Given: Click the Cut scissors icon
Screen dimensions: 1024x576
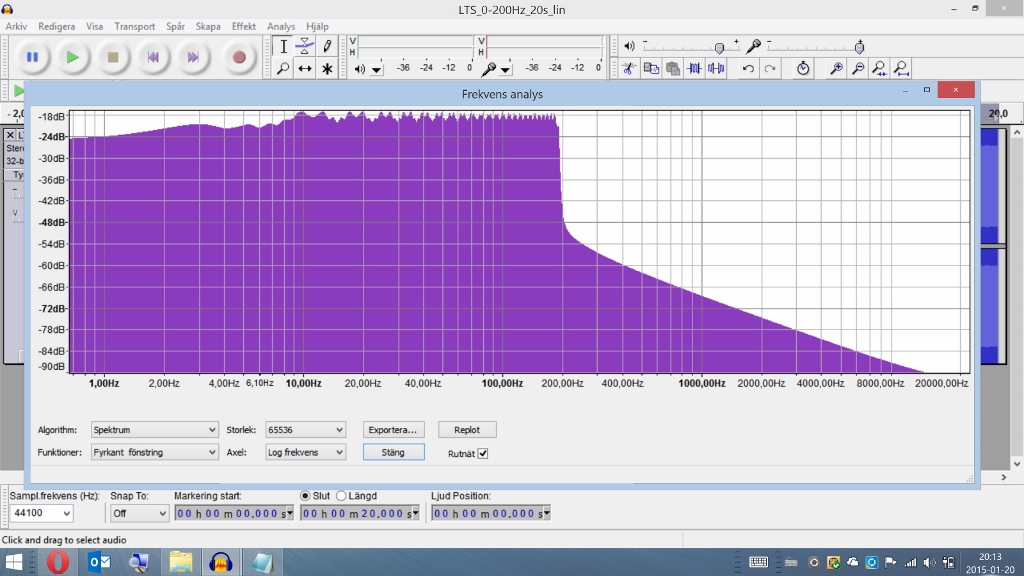Looking at the screenshot, I should pos(628,68).
